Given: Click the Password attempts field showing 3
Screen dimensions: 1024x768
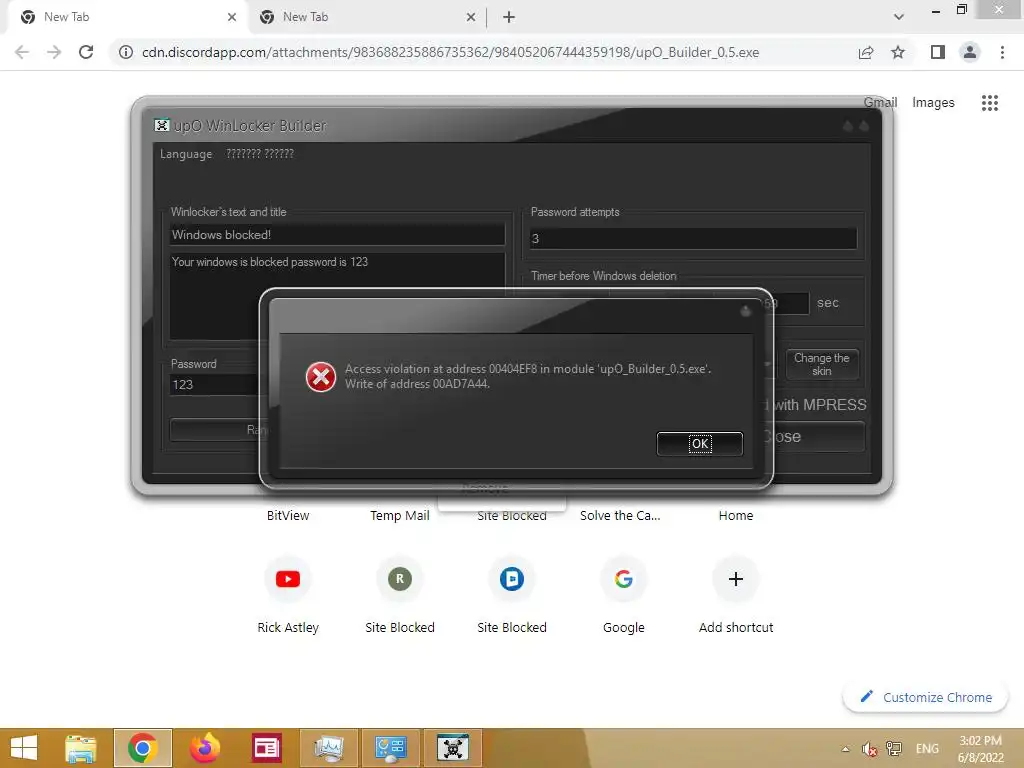Looking at the screenshot, I should click(693, 238).
